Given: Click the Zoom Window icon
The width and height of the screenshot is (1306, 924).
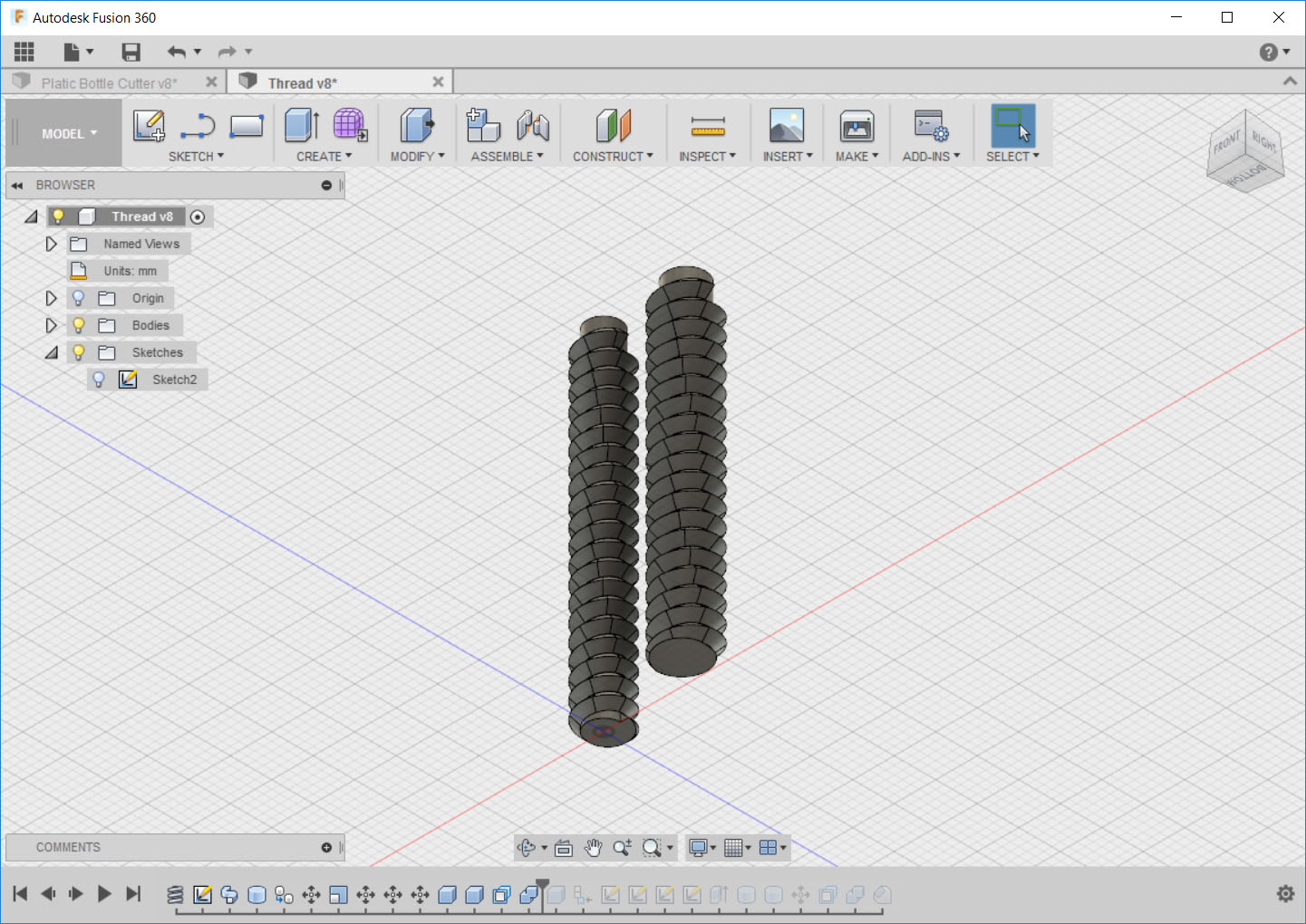Looking at the screenshot, I should [x=652, y=848].
